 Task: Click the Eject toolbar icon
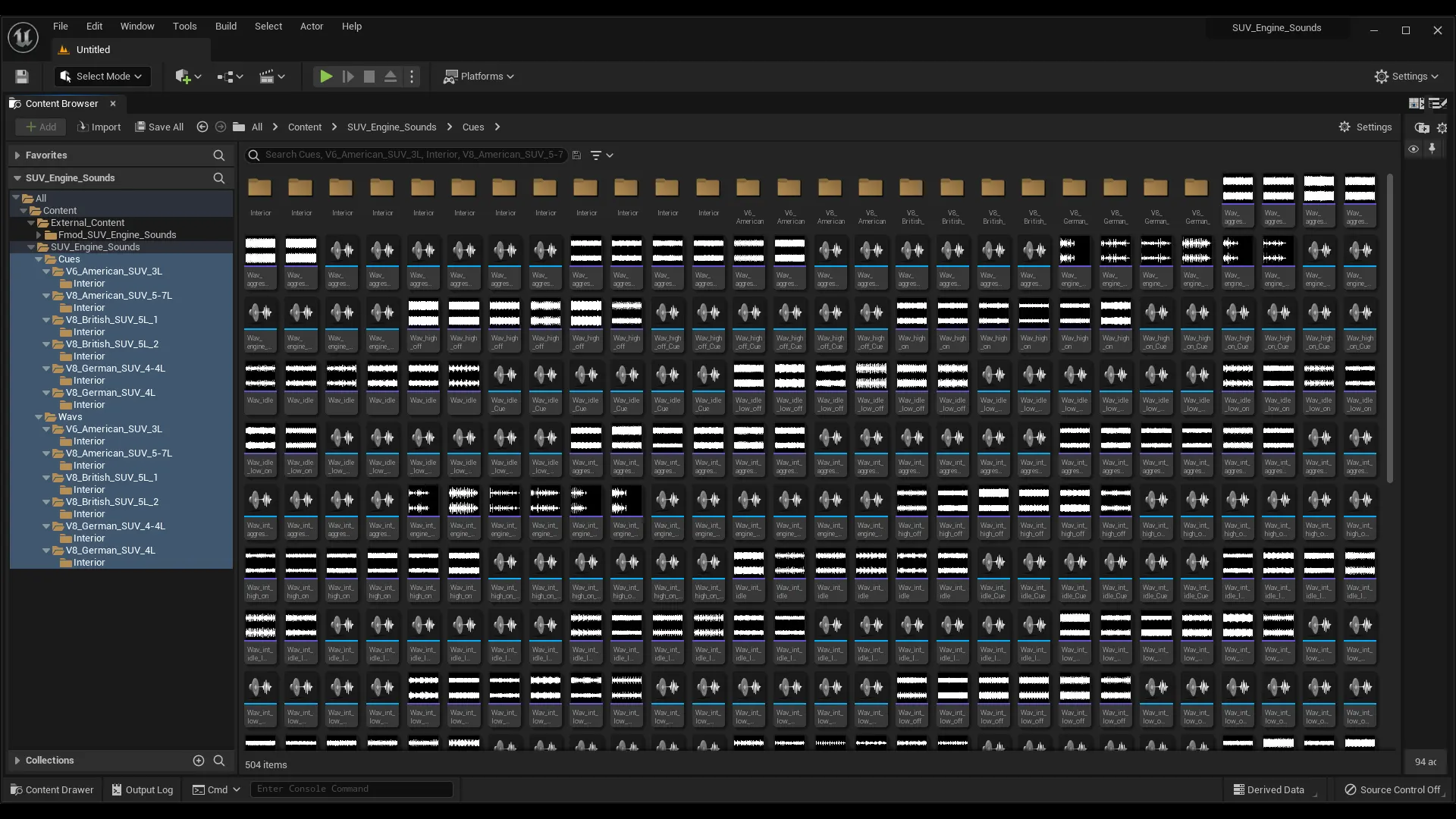pos(391,77)
